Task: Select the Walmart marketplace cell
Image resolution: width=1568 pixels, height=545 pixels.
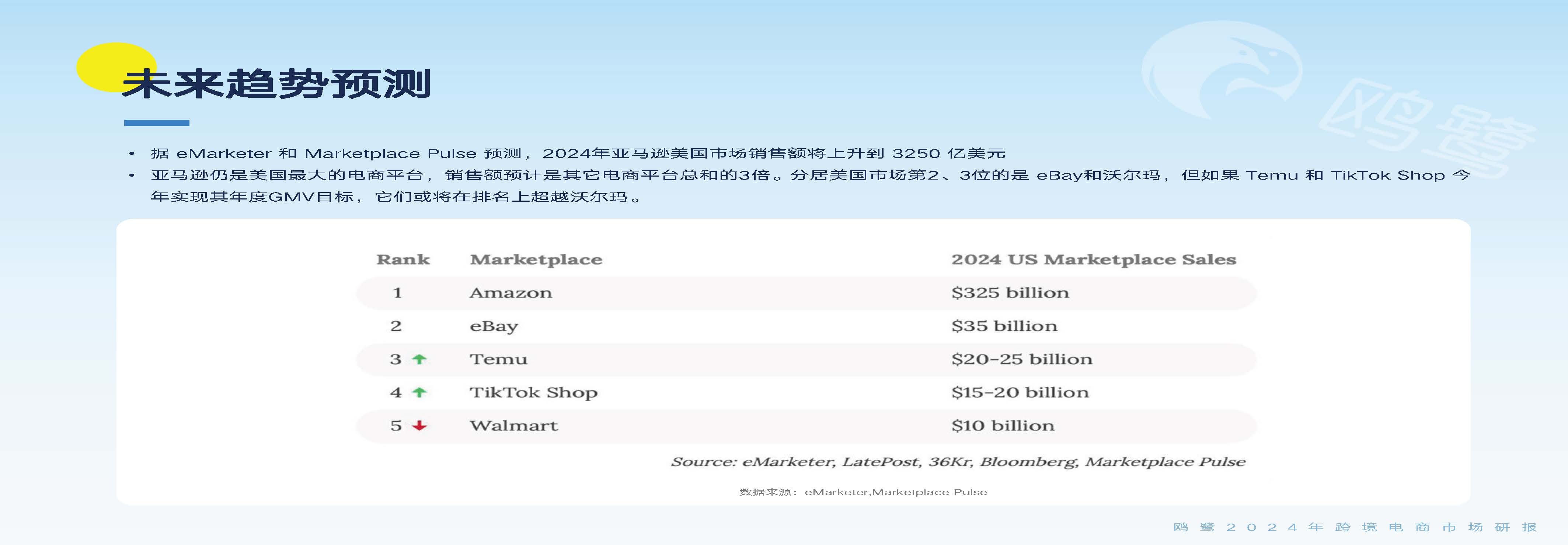Action: (514, 426)
